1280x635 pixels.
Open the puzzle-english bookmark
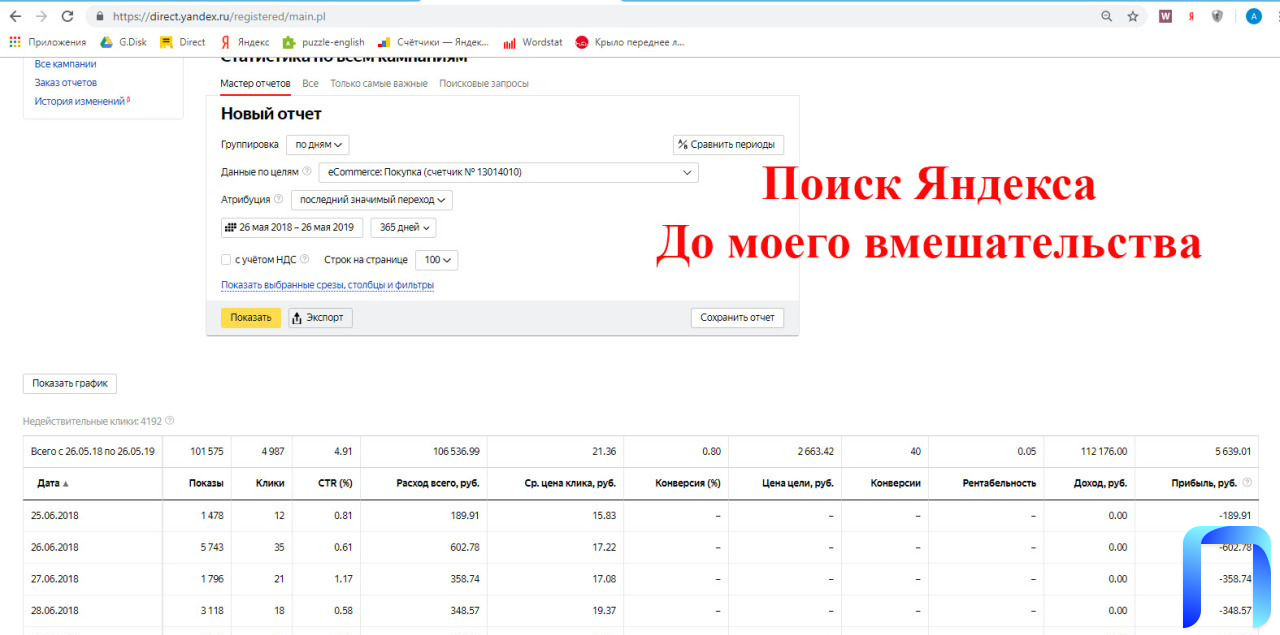point(324,42)
